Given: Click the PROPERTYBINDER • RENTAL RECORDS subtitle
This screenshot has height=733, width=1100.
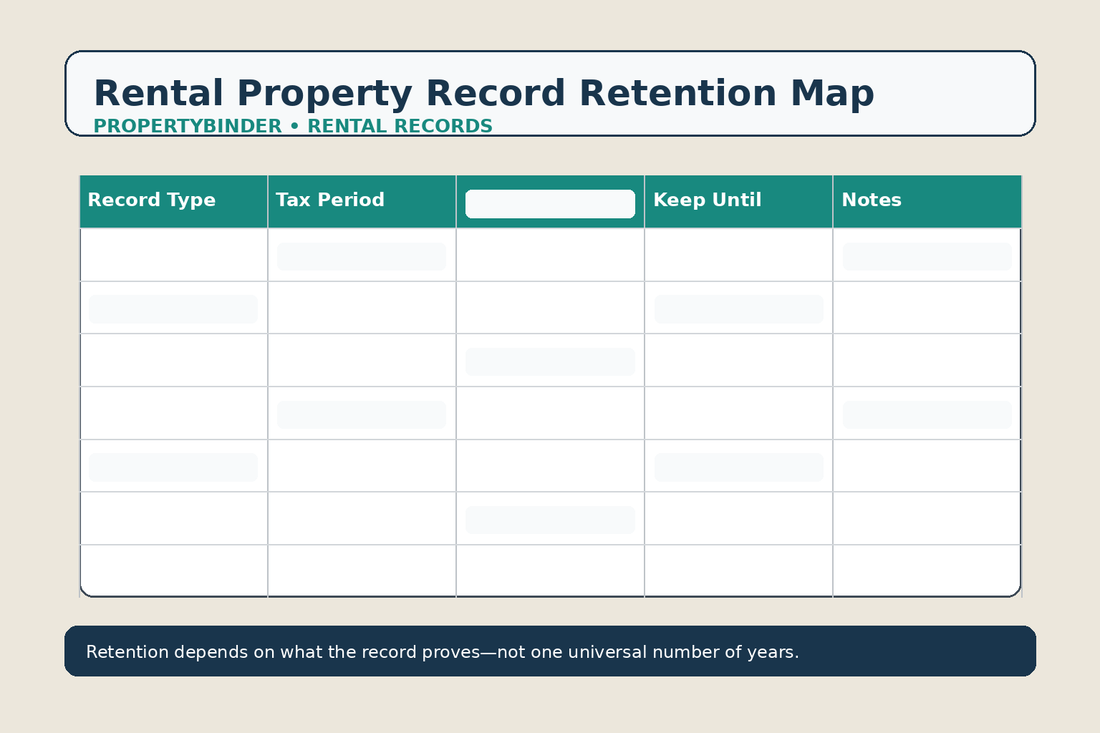Looking at the screenshot, I should (293, 126).
